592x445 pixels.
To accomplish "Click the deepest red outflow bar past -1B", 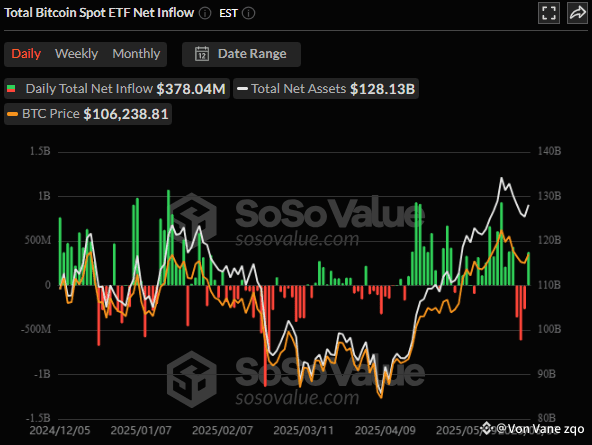I will pos(265,336).
